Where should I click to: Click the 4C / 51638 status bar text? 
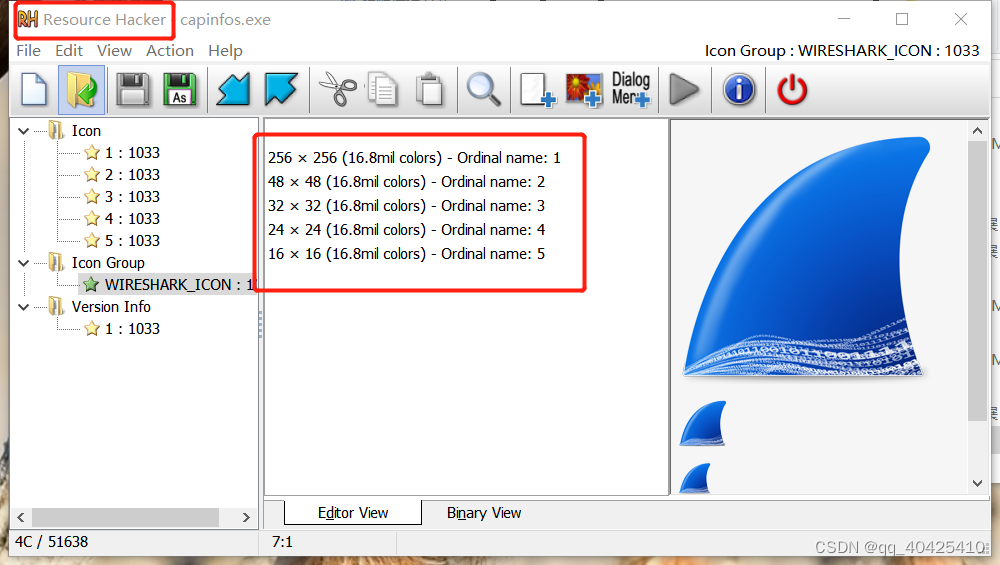pos(52,542)
